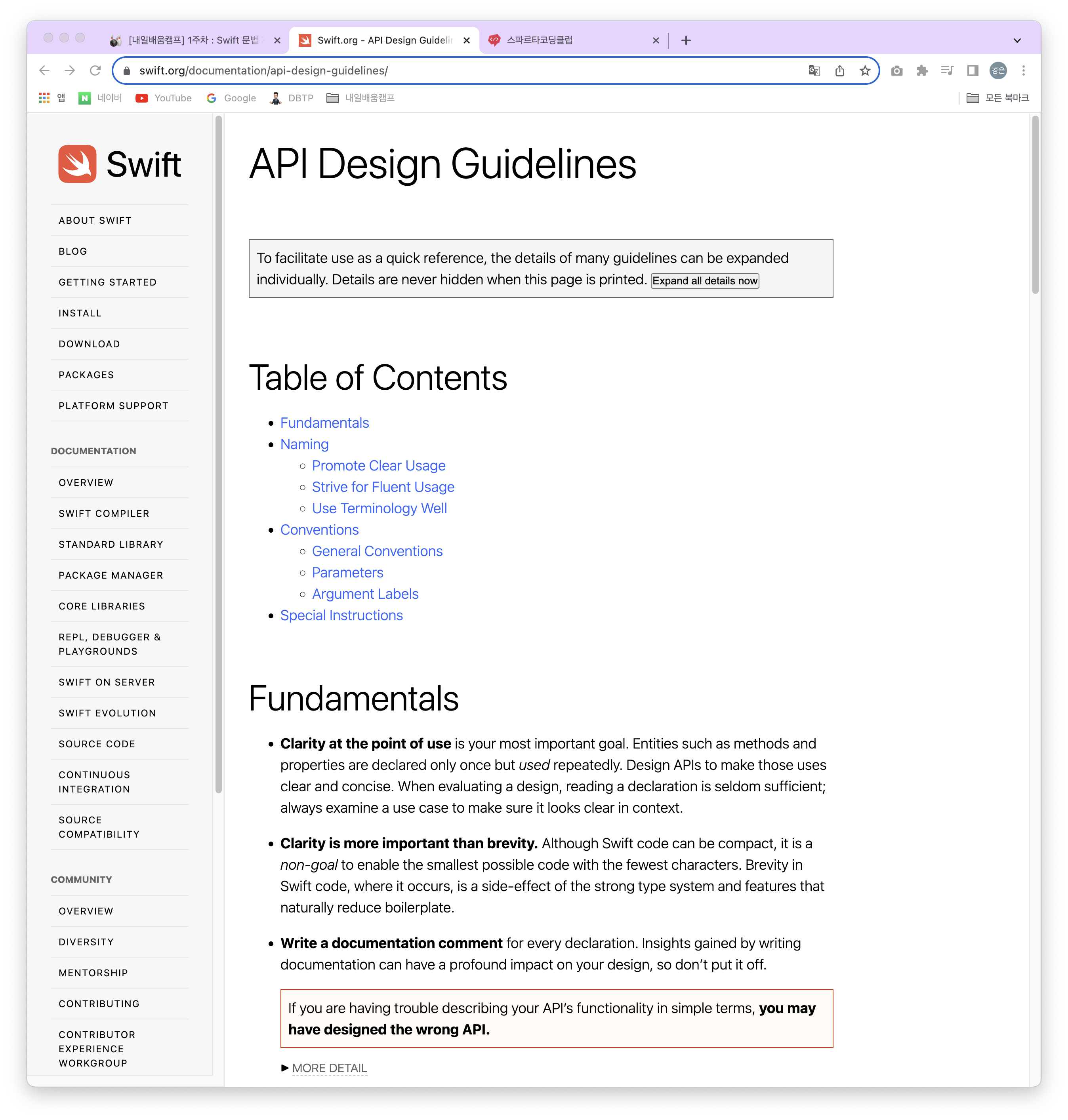Follow the Special Instructions link
Viewport: 1068px width, 1120px height.
341,615
